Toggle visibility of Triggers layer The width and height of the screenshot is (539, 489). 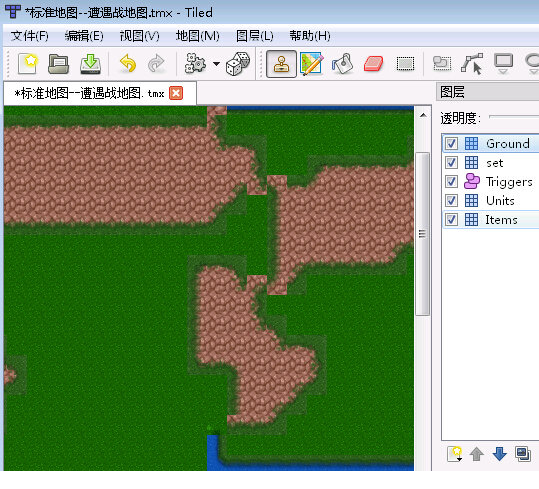point(451,181)
